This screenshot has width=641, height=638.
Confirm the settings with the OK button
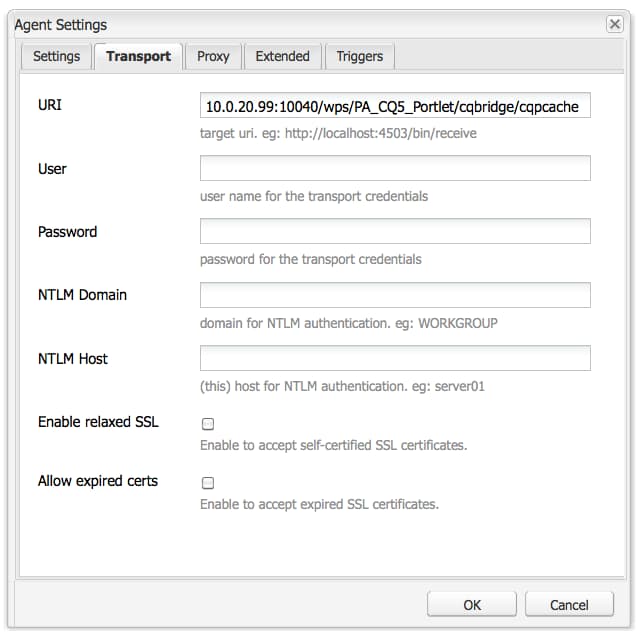pyautogui.click(x=472, y=604)
